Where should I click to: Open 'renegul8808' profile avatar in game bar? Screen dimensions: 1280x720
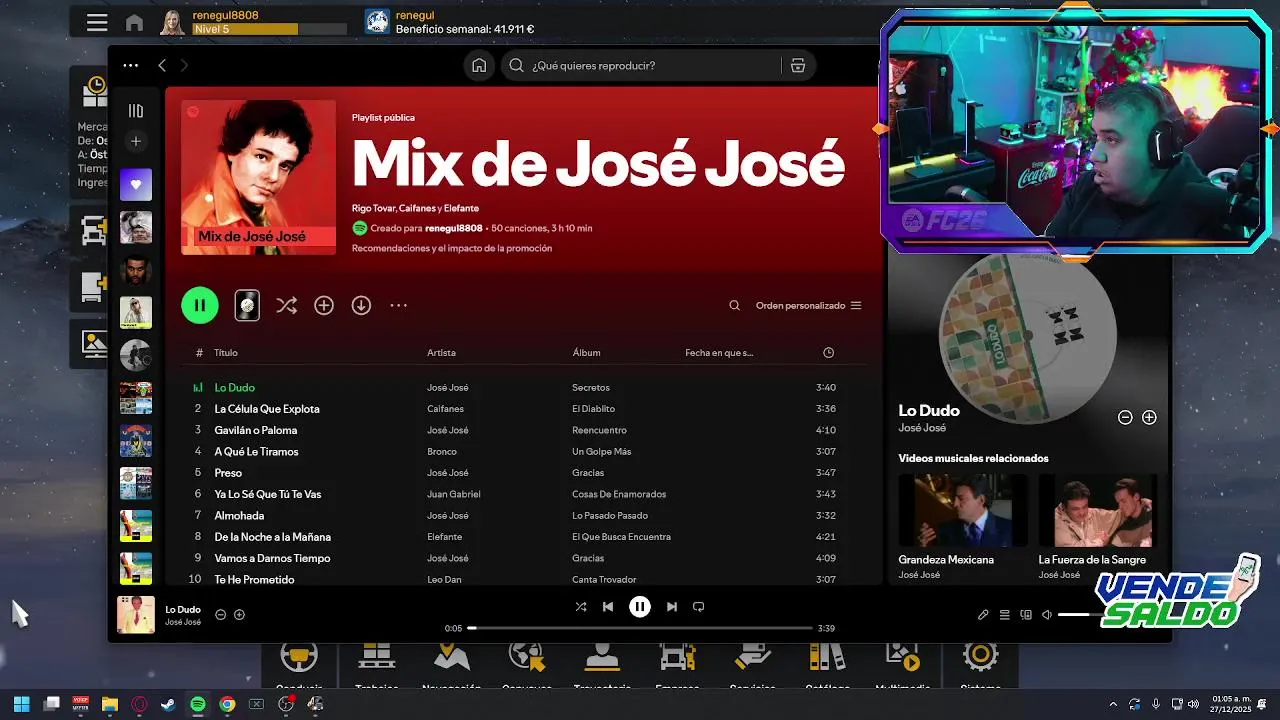point(172,22)
